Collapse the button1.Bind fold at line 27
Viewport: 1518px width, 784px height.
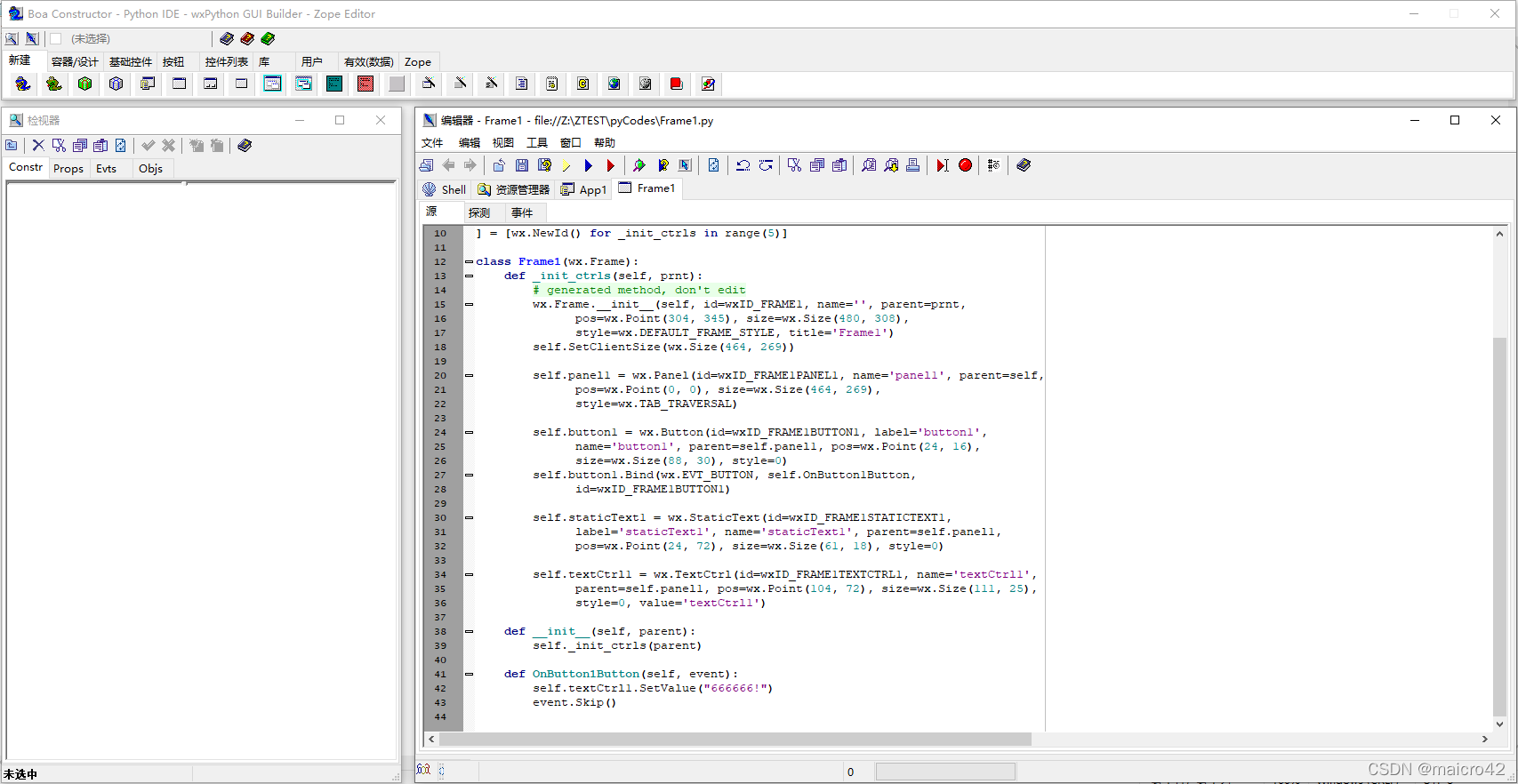[x=469, y=475]
